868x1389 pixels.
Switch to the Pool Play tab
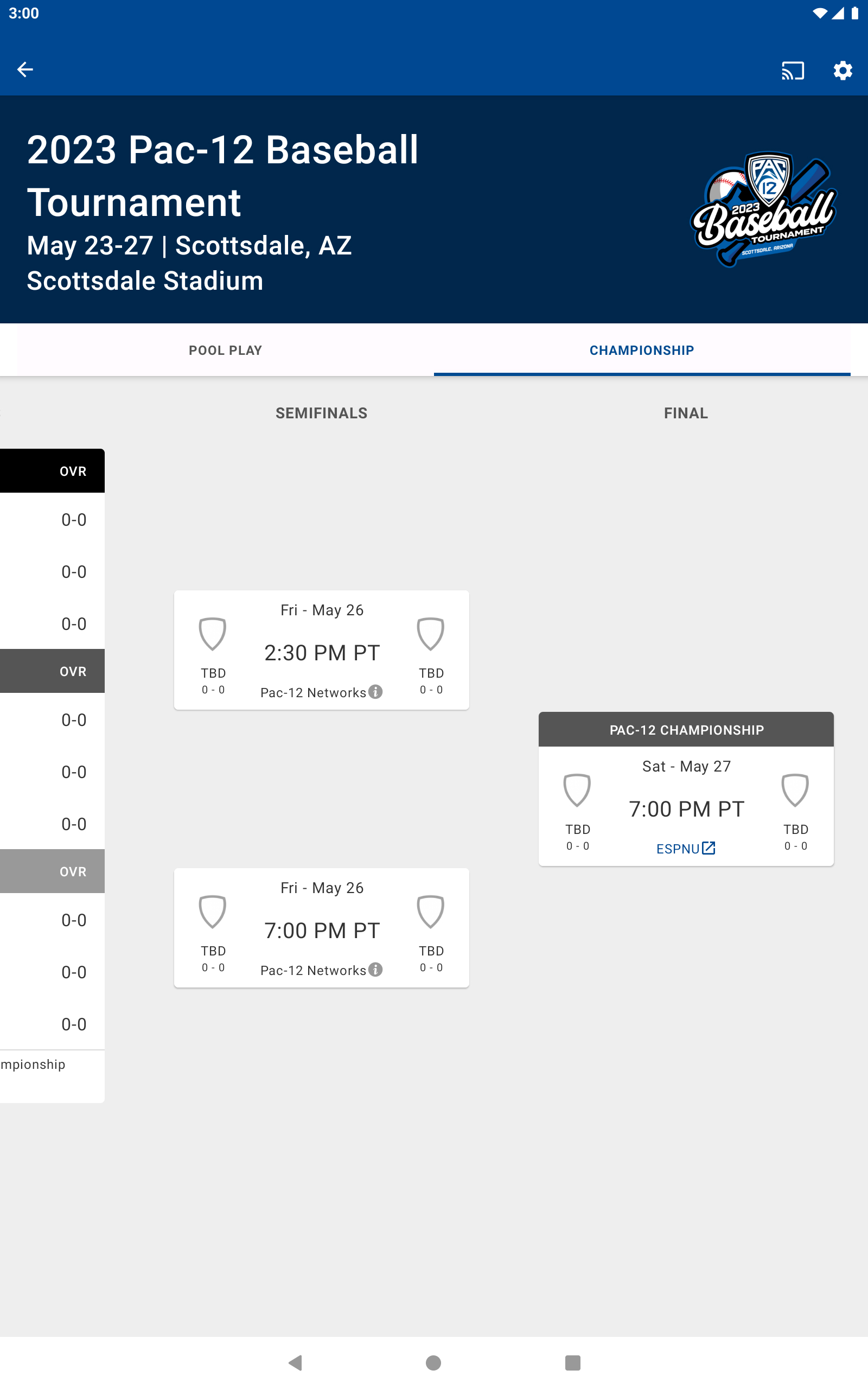[225, 350]
